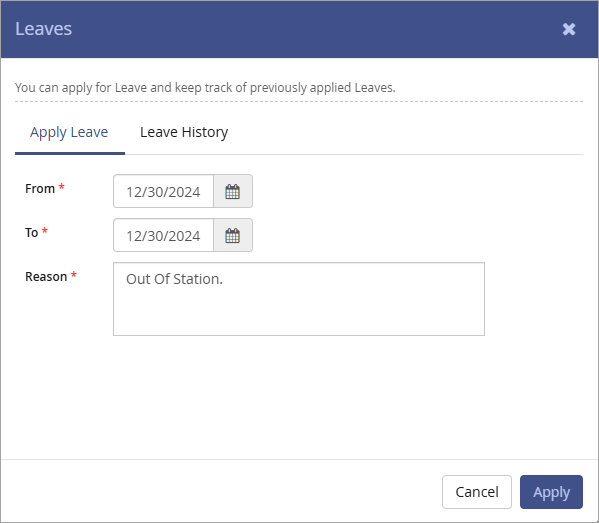Focus the To date input field

pos(164,235)
